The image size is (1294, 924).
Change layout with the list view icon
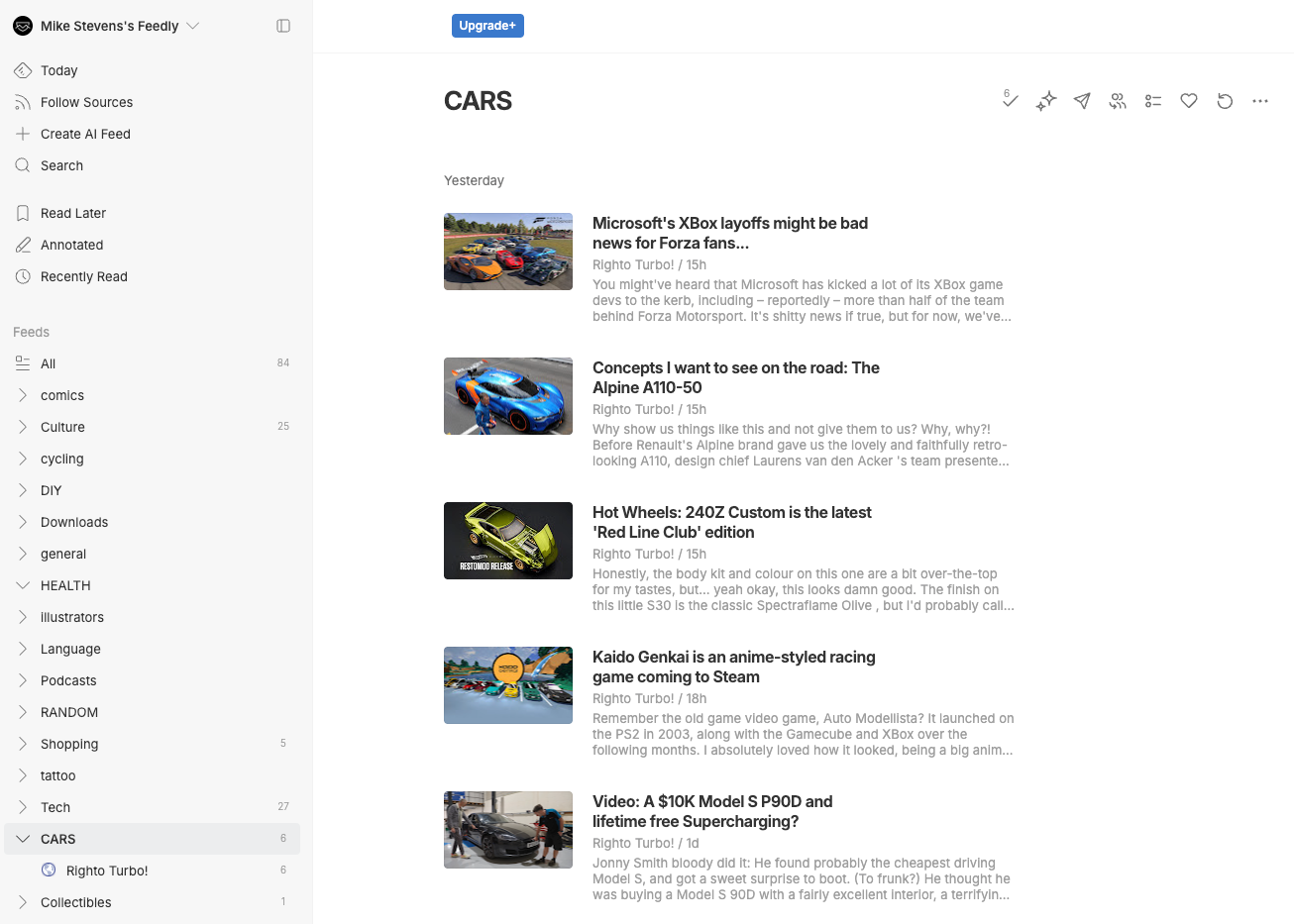(x=1153, y=101)
